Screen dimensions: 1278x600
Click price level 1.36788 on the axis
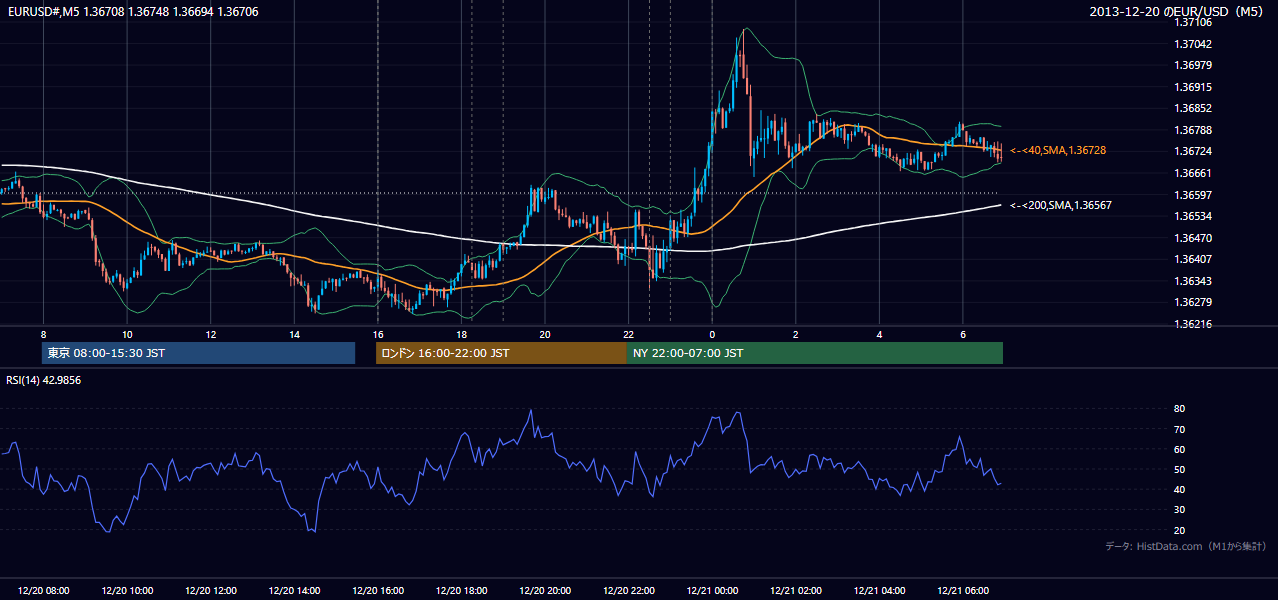click(1195, 130)
